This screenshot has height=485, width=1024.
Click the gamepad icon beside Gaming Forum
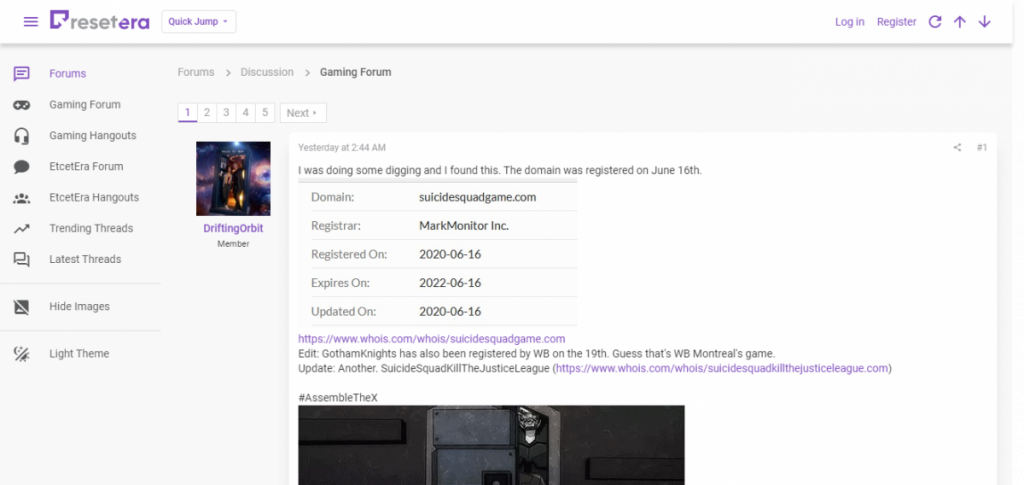[x=22, y=104]
